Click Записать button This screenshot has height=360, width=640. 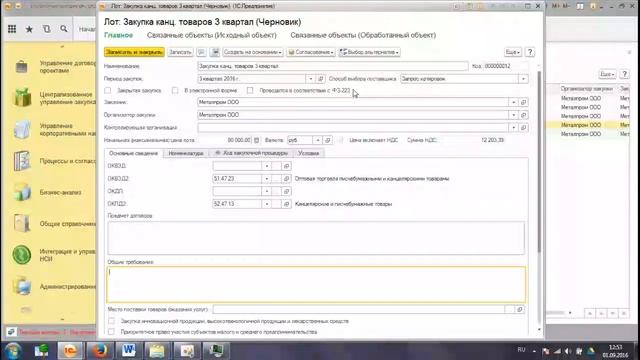180,52
